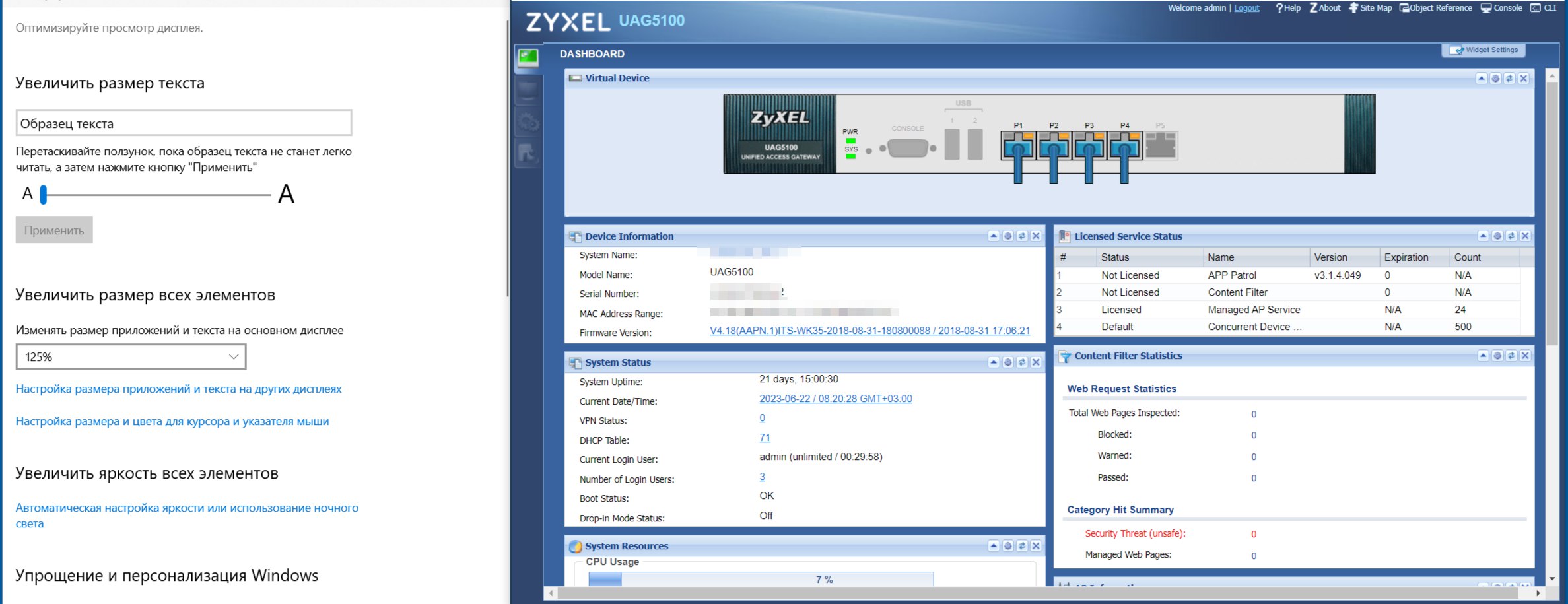Open the Configuration gears sidebar icon

tap(528, 123)
